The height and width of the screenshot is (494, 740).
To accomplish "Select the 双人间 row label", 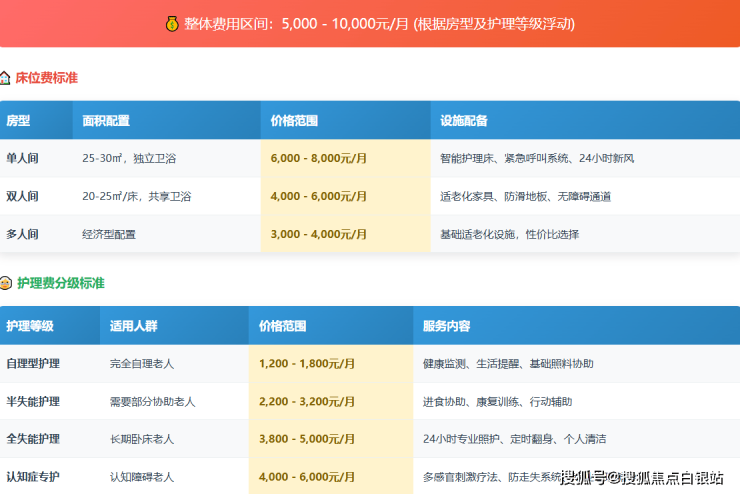I will coord(22,196).
